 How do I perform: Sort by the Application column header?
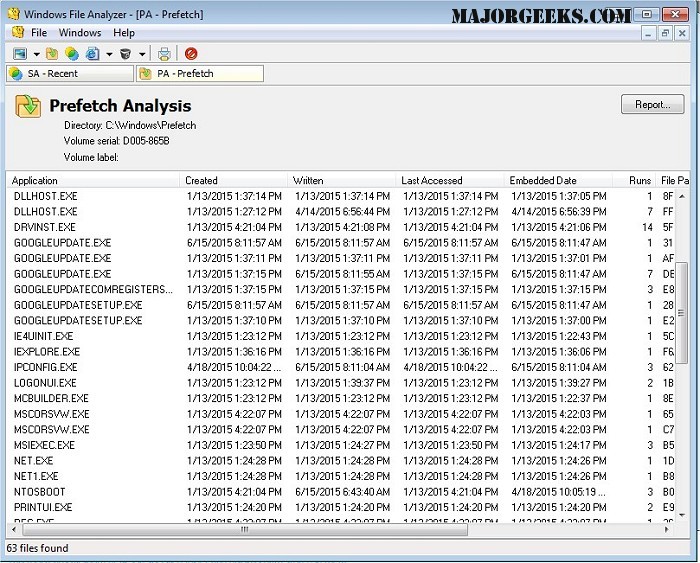93,180
